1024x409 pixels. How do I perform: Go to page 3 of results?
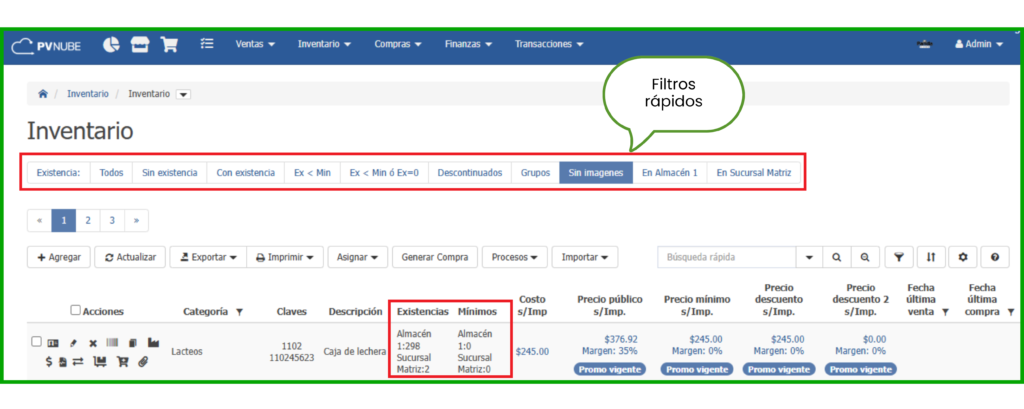tap(112, 221)
